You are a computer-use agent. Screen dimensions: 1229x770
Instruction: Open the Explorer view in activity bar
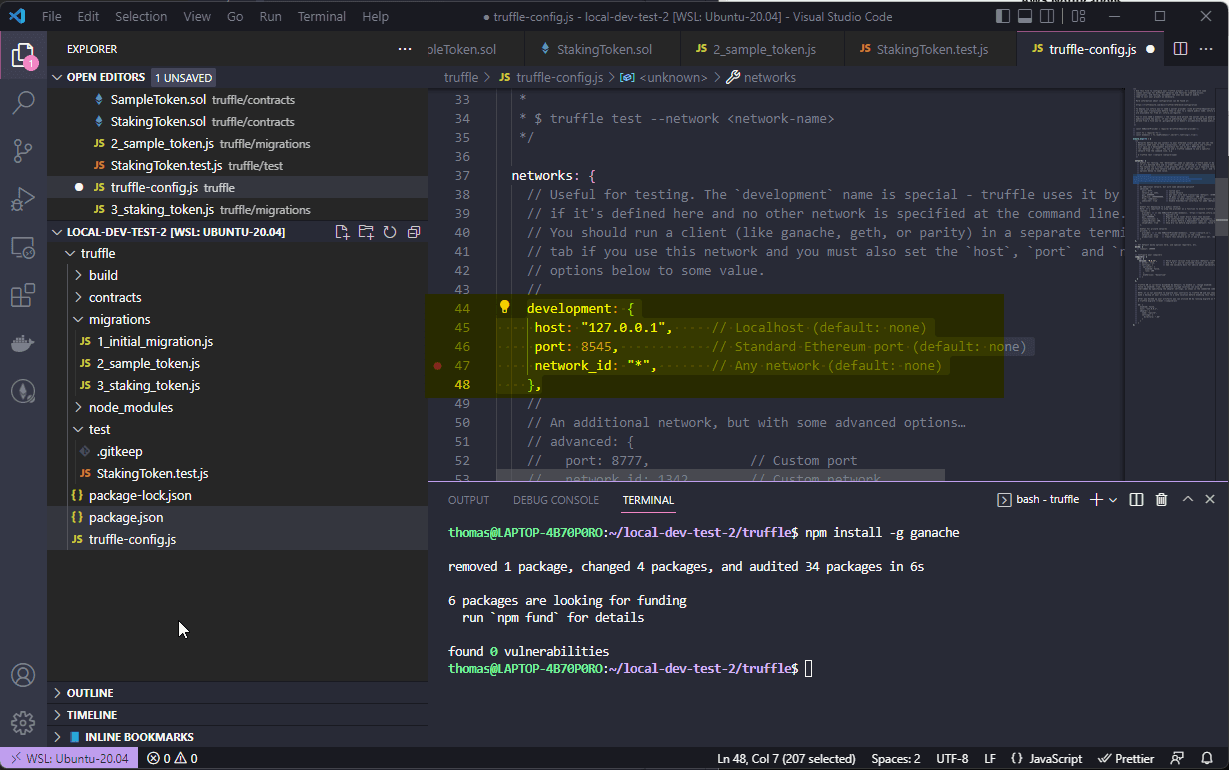tap(23, 56)
